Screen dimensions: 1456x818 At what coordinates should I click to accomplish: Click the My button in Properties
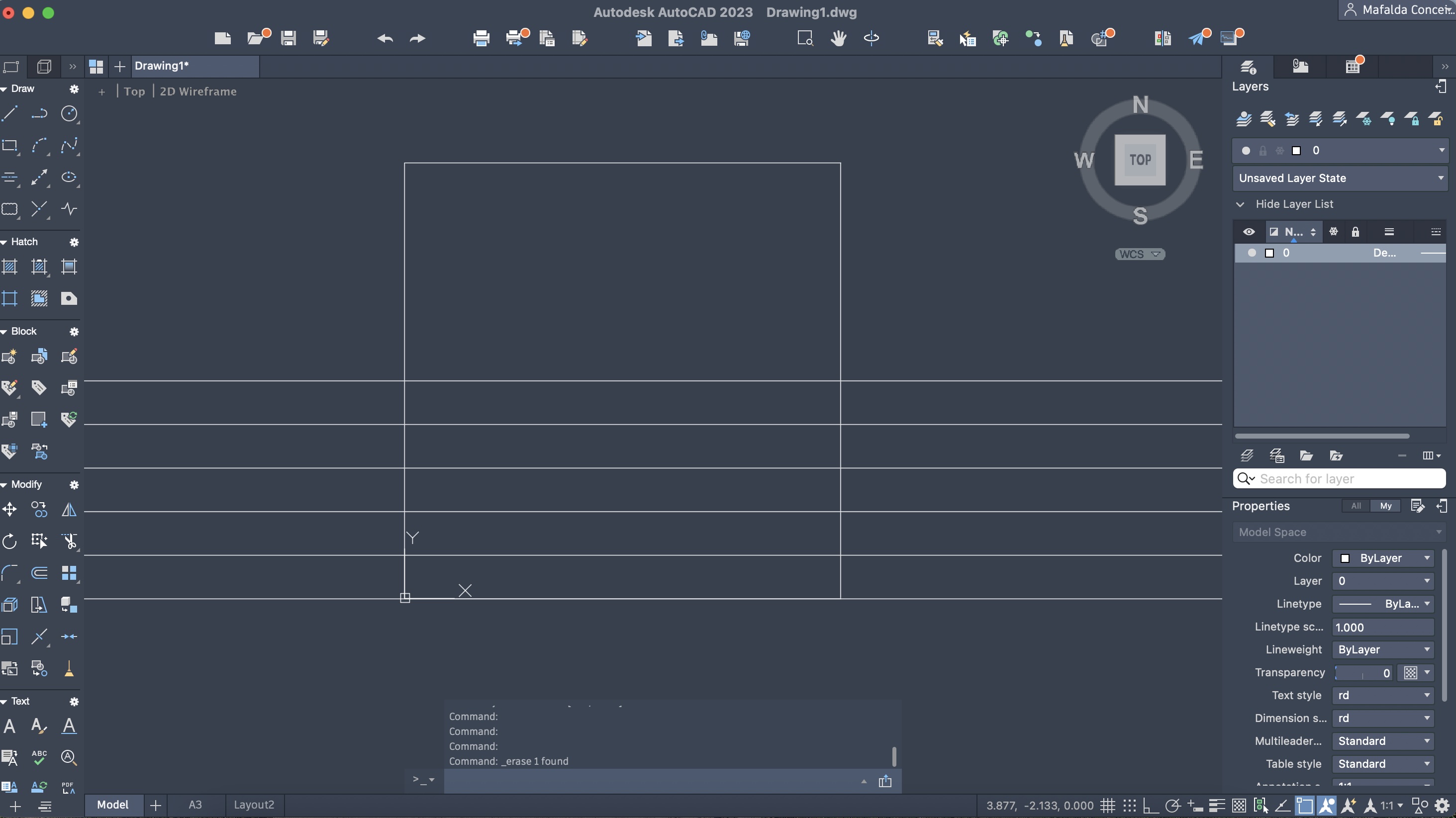tap(1385, 506)
